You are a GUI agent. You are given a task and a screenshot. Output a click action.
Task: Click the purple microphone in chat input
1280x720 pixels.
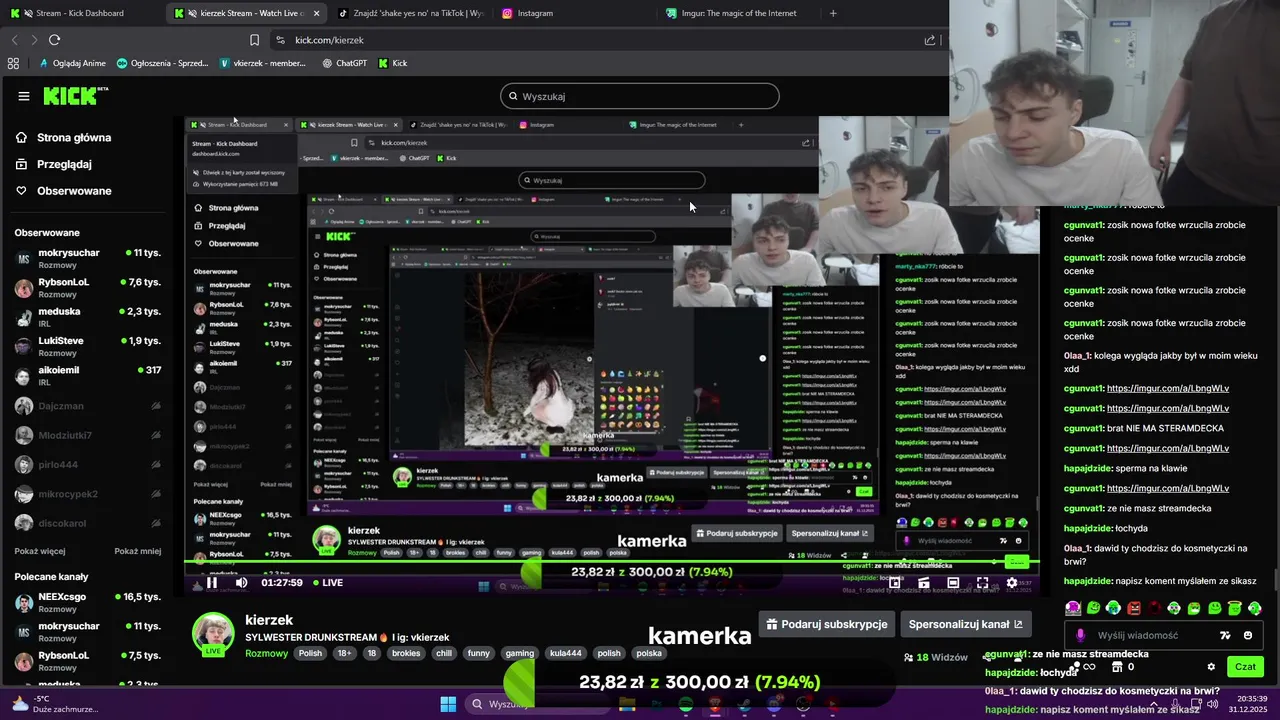[x=1080, y=635]
